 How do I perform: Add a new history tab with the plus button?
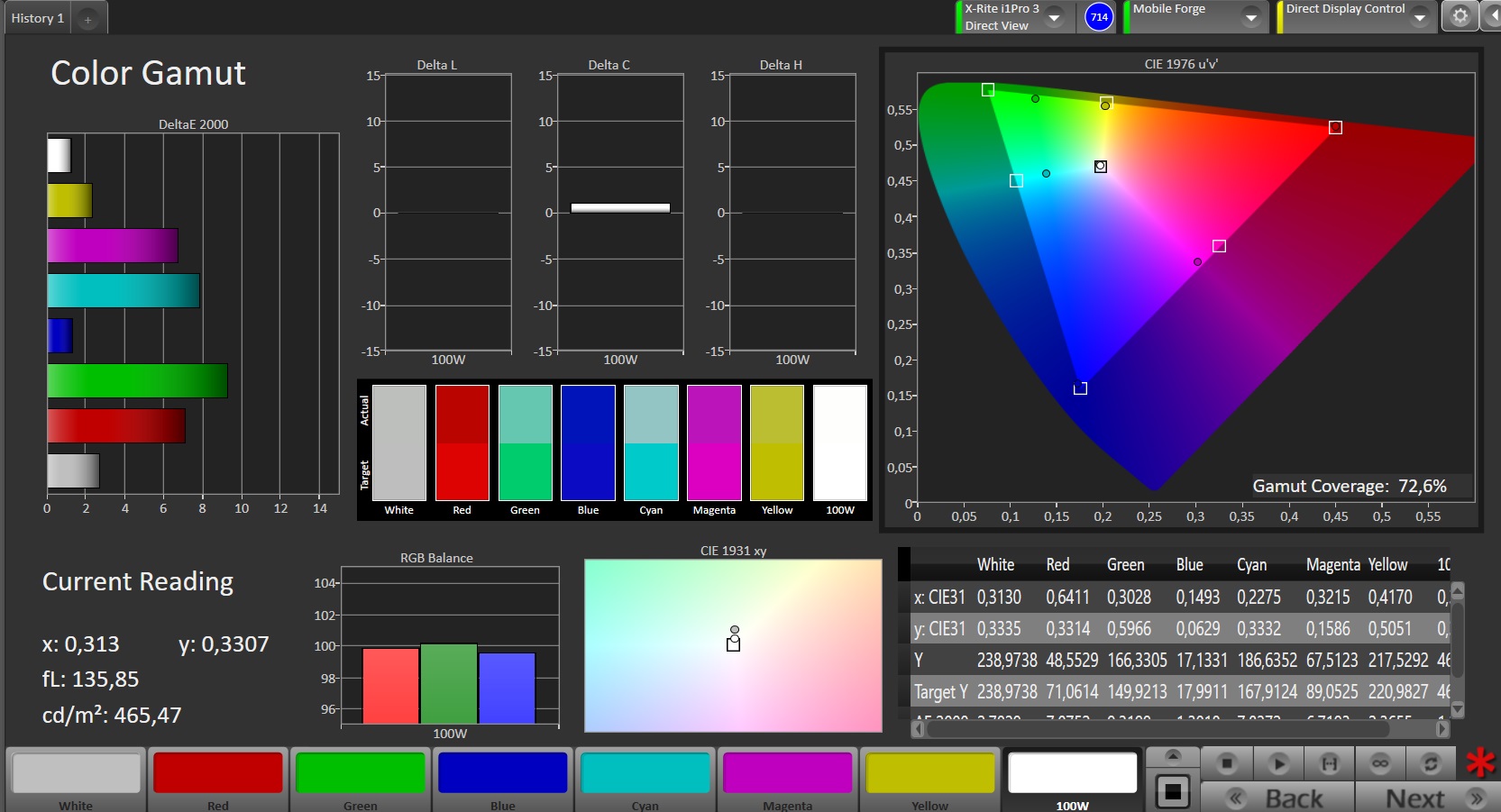pyautogui.click(x=88, y=19)
